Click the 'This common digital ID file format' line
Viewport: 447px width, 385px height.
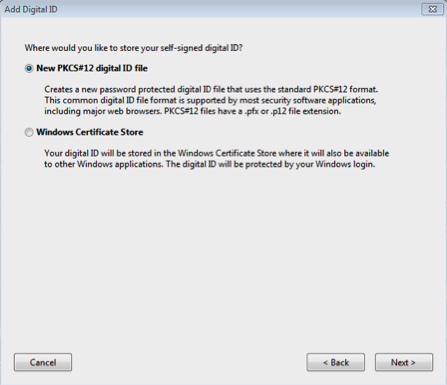tap(210, 100)
